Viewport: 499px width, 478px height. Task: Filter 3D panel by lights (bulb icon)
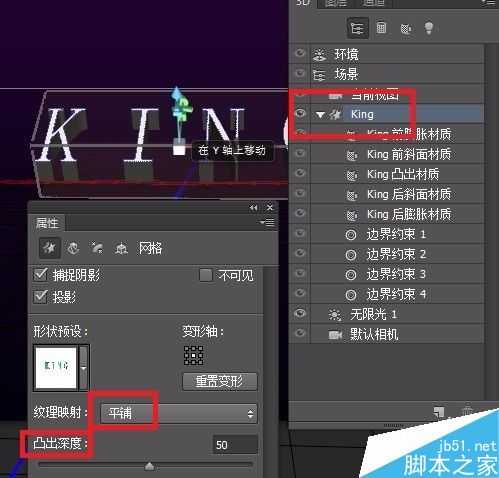coord(429,28)
